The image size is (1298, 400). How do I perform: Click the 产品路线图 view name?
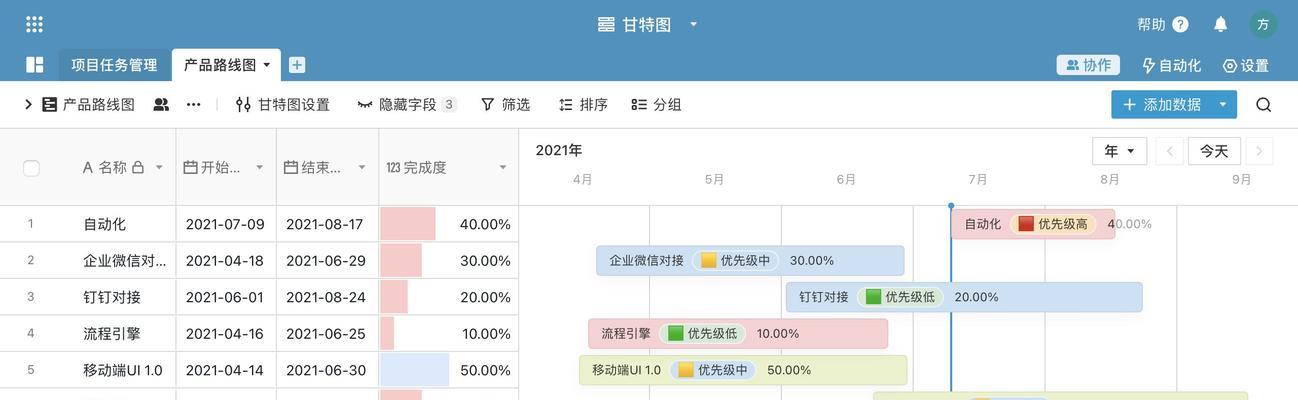pos(98,104)
